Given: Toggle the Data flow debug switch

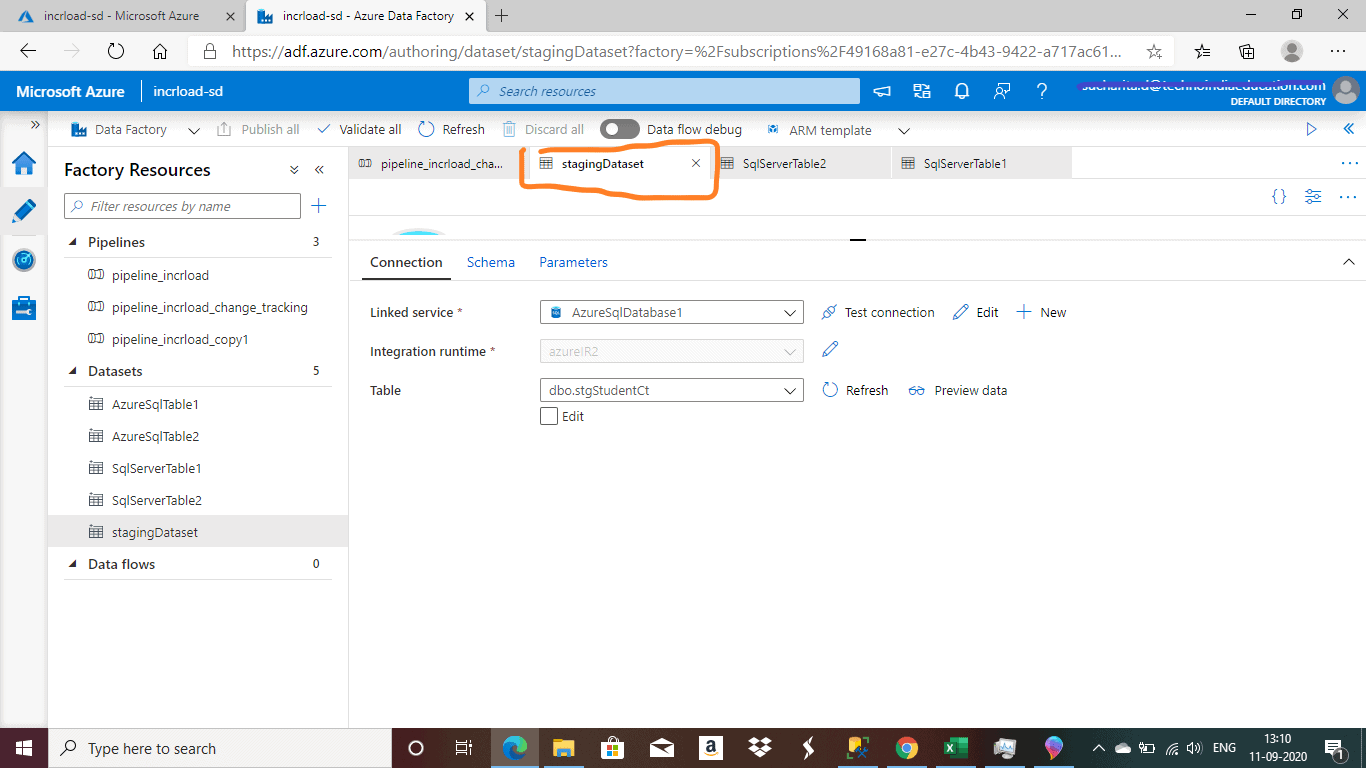Looking at the screenshot, I should 620,129.
